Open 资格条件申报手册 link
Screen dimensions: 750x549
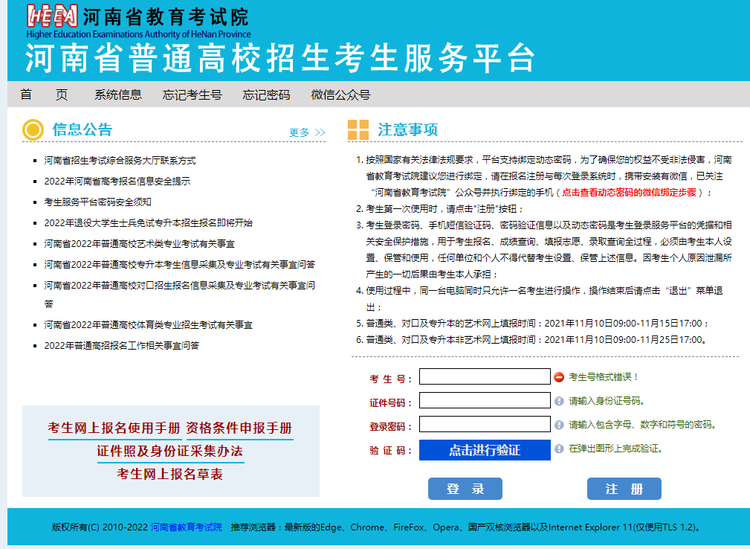[239, 428]
